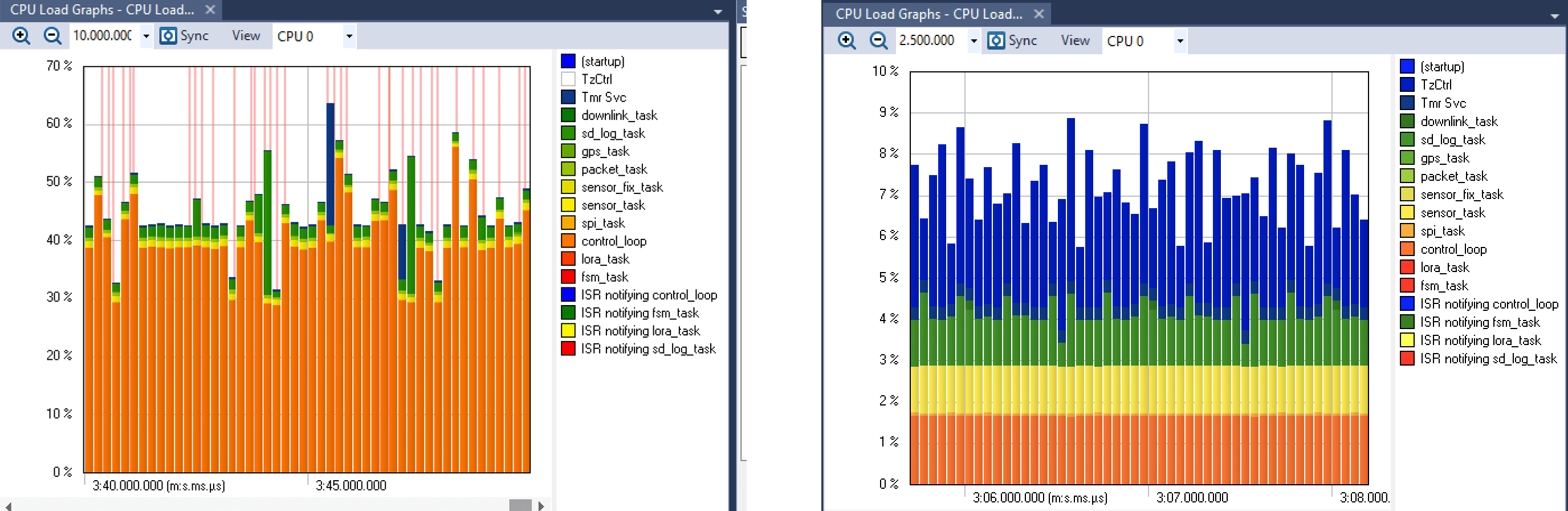
Task: Zoom in on the right CPU Load graph
Action: [x=846, y=40]
